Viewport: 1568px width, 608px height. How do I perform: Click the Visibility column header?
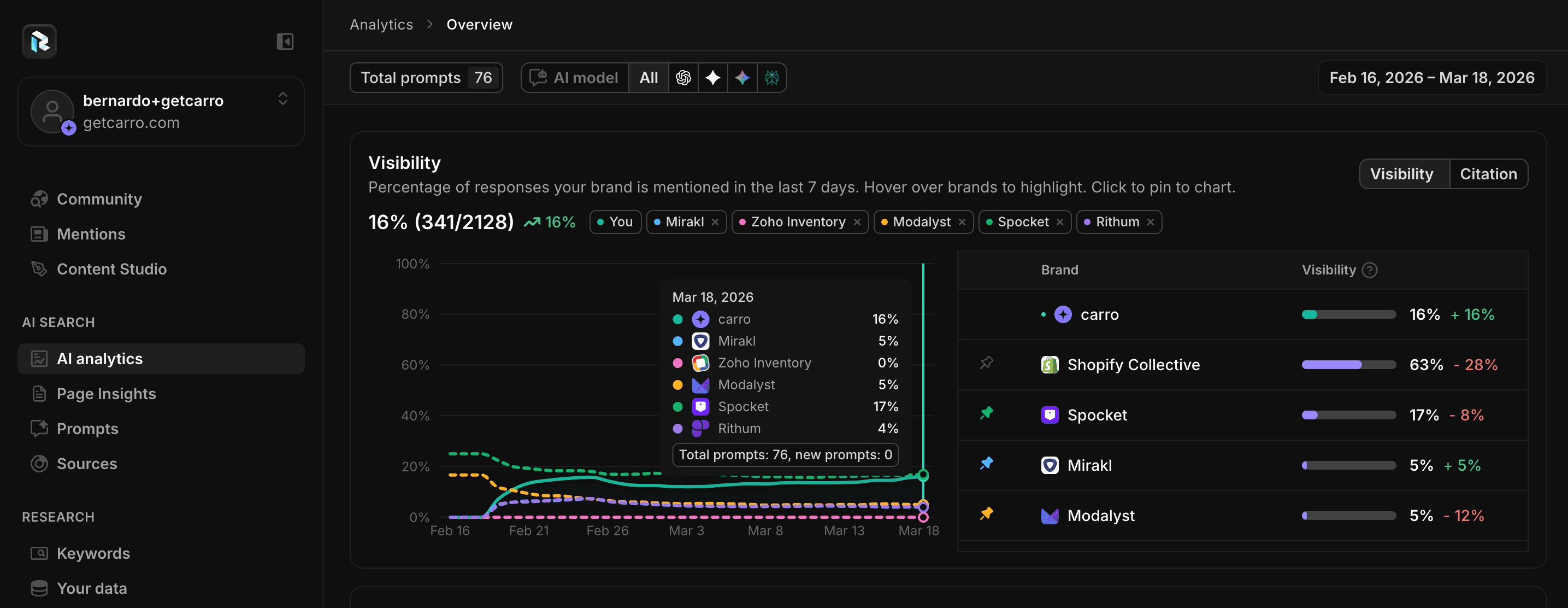coord(1329,270)
